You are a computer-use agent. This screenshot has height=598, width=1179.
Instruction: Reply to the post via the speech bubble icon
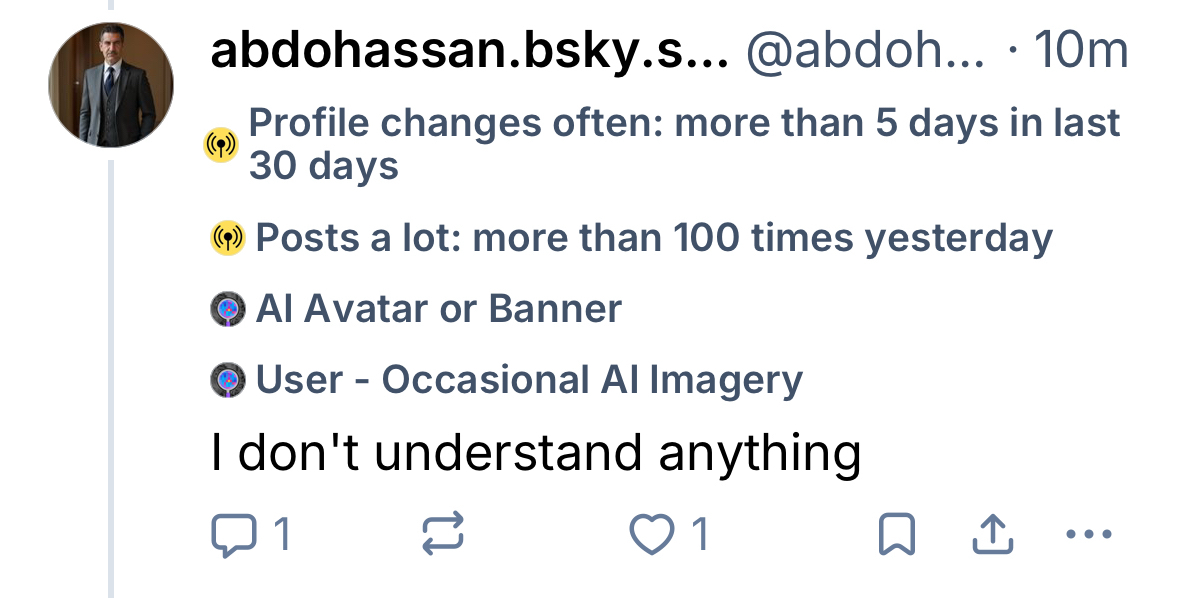pyautogui.click(x=232, y=536)
